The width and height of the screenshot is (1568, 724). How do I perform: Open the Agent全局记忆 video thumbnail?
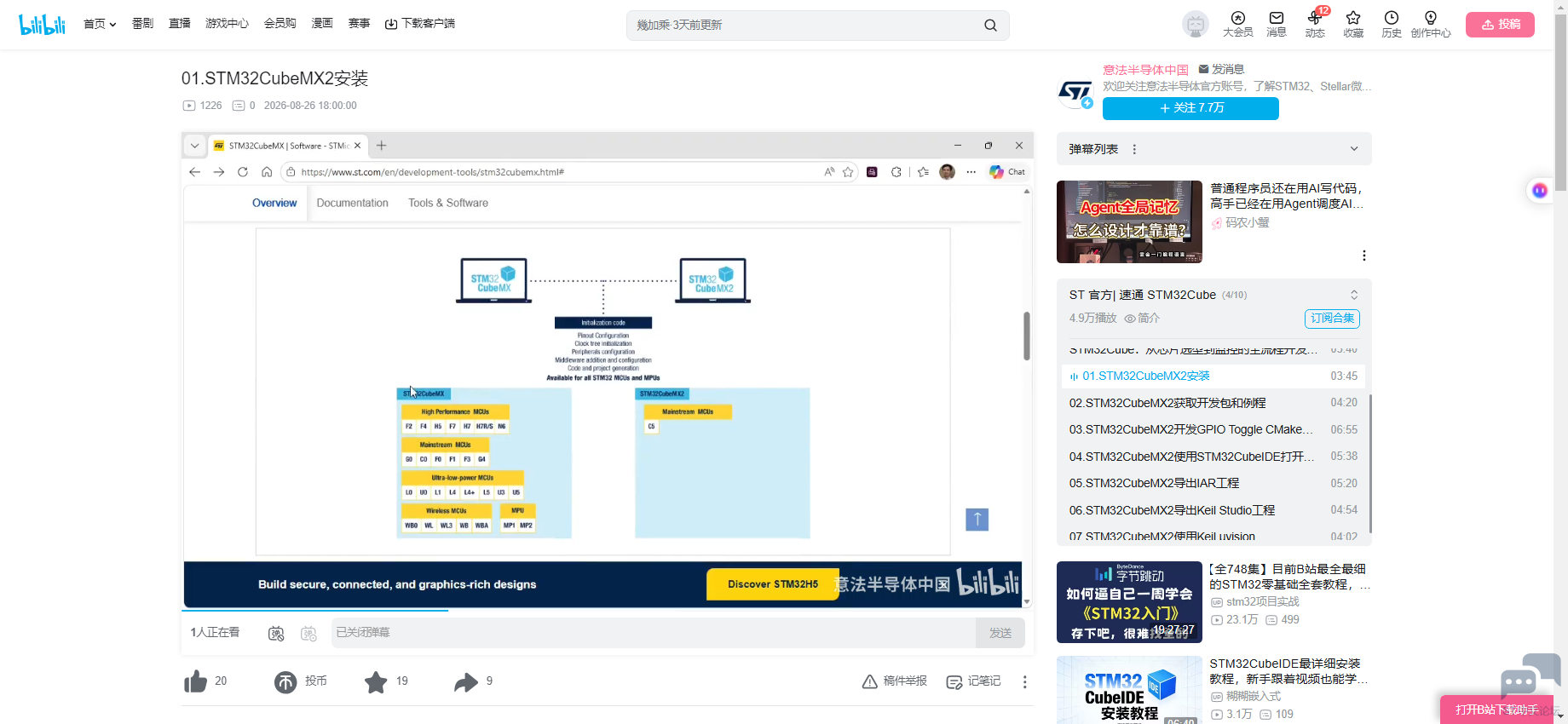(1129, 221)
